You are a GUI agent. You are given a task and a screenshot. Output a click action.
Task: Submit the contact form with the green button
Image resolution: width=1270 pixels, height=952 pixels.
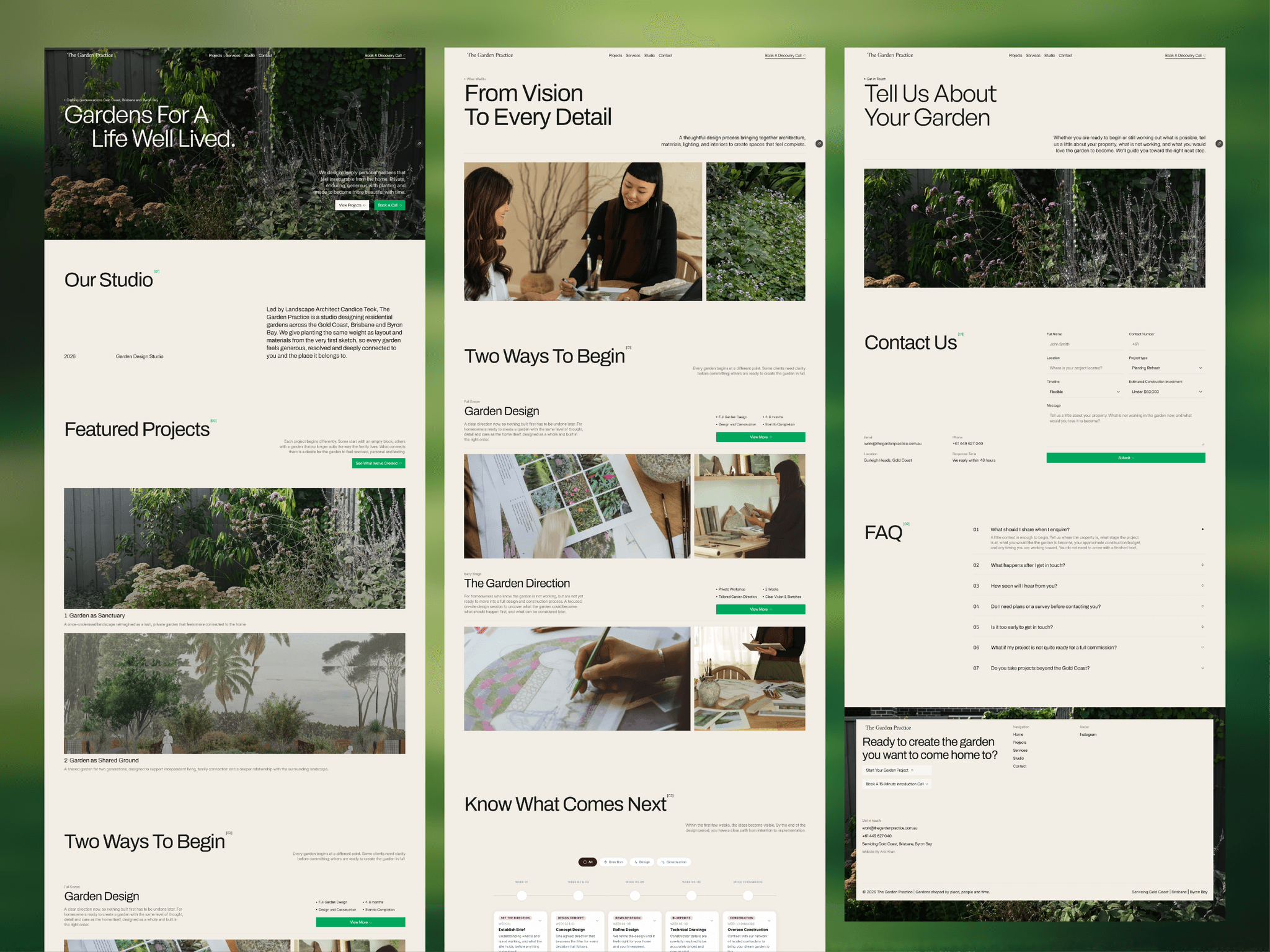(1126, 458)
